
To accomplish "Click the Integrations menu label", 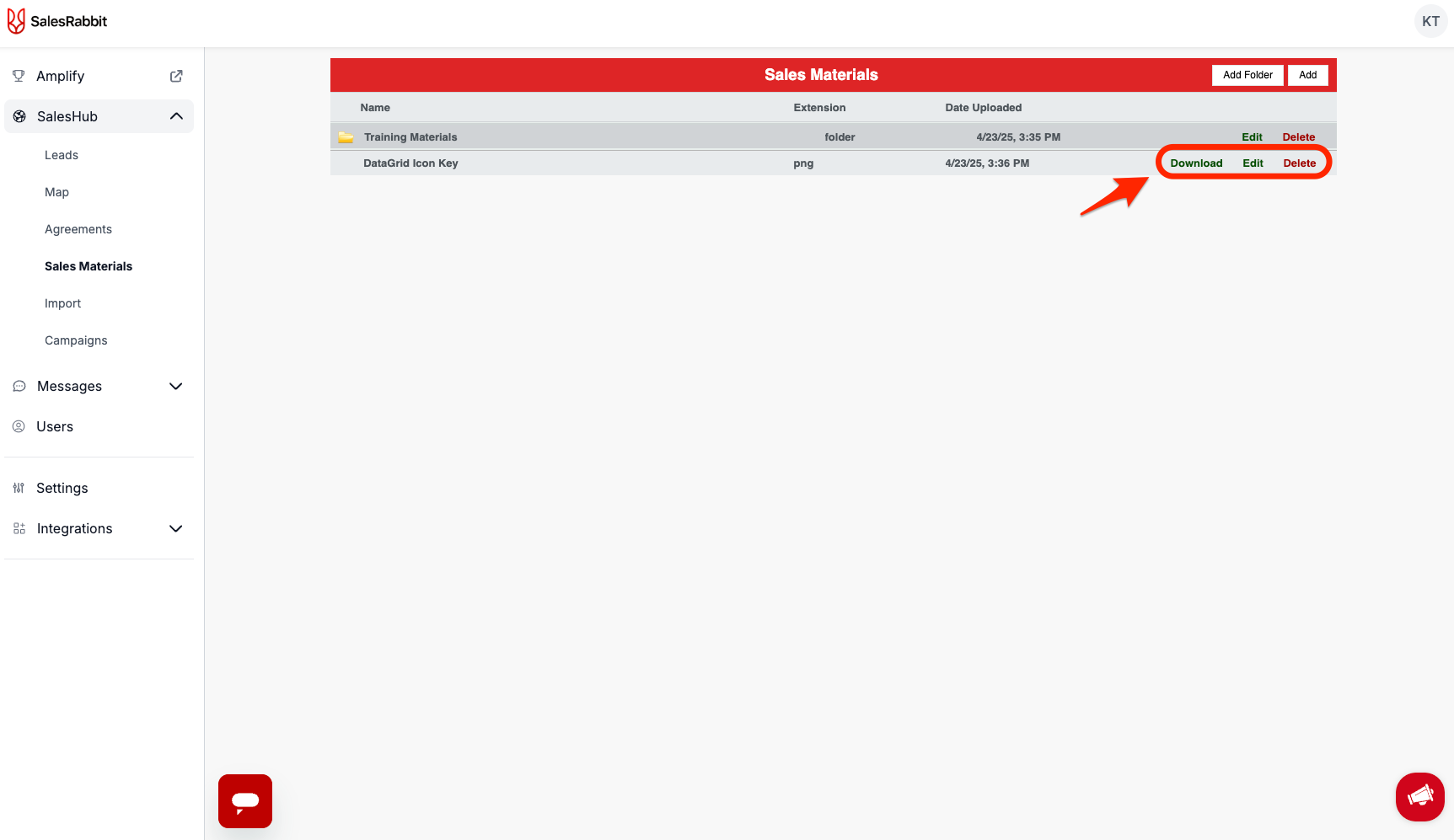I will 74,528.
